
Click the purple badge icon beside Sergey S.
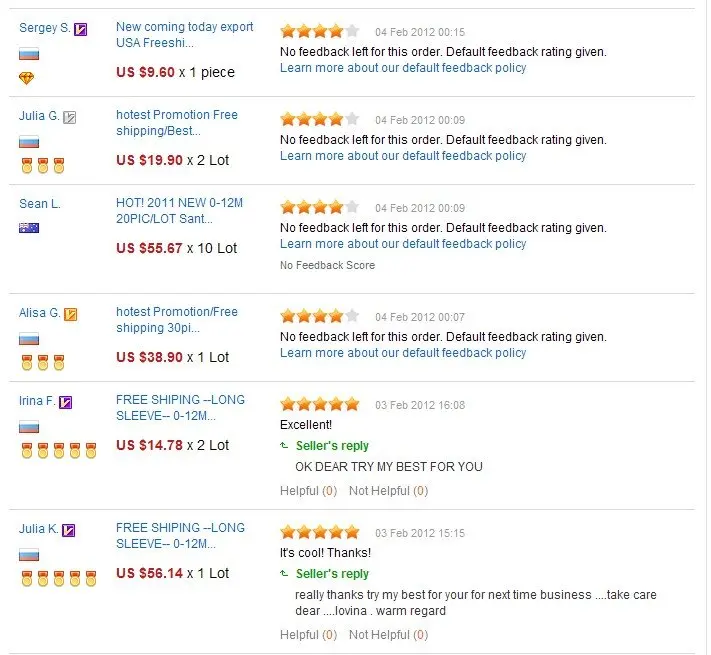[x=80, y=29]
